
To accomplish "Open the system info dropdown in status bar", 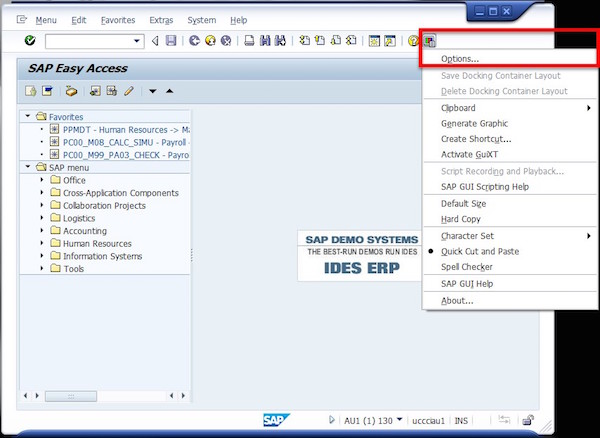I will 400,420.
